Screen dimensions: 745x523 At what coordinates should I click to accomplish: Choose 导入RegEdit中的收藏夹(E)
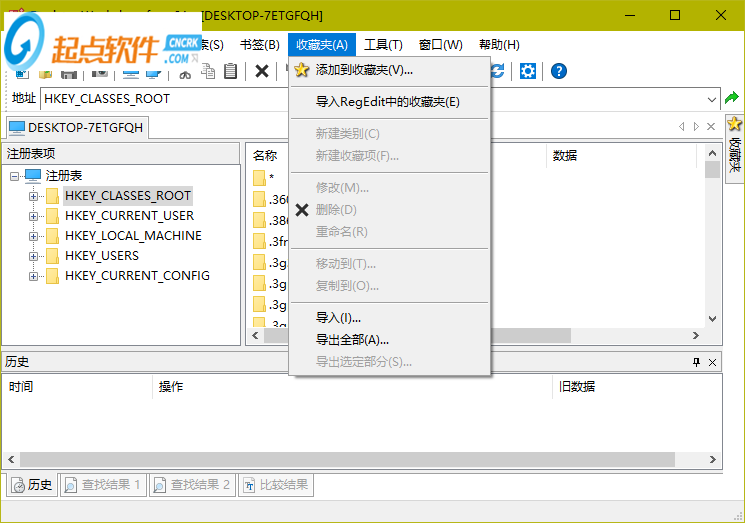(390, 102)
